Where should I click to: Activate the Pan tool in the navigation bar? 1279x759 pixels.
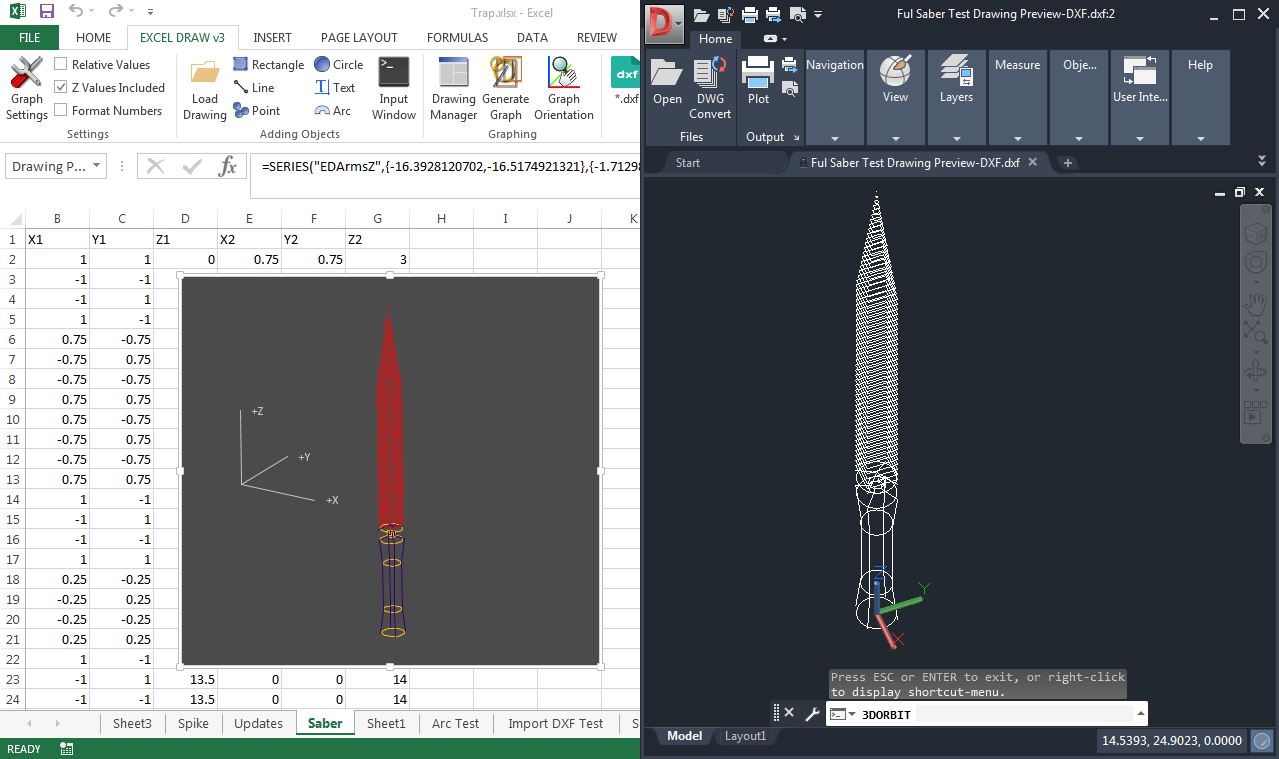(x=1255, y=304)
